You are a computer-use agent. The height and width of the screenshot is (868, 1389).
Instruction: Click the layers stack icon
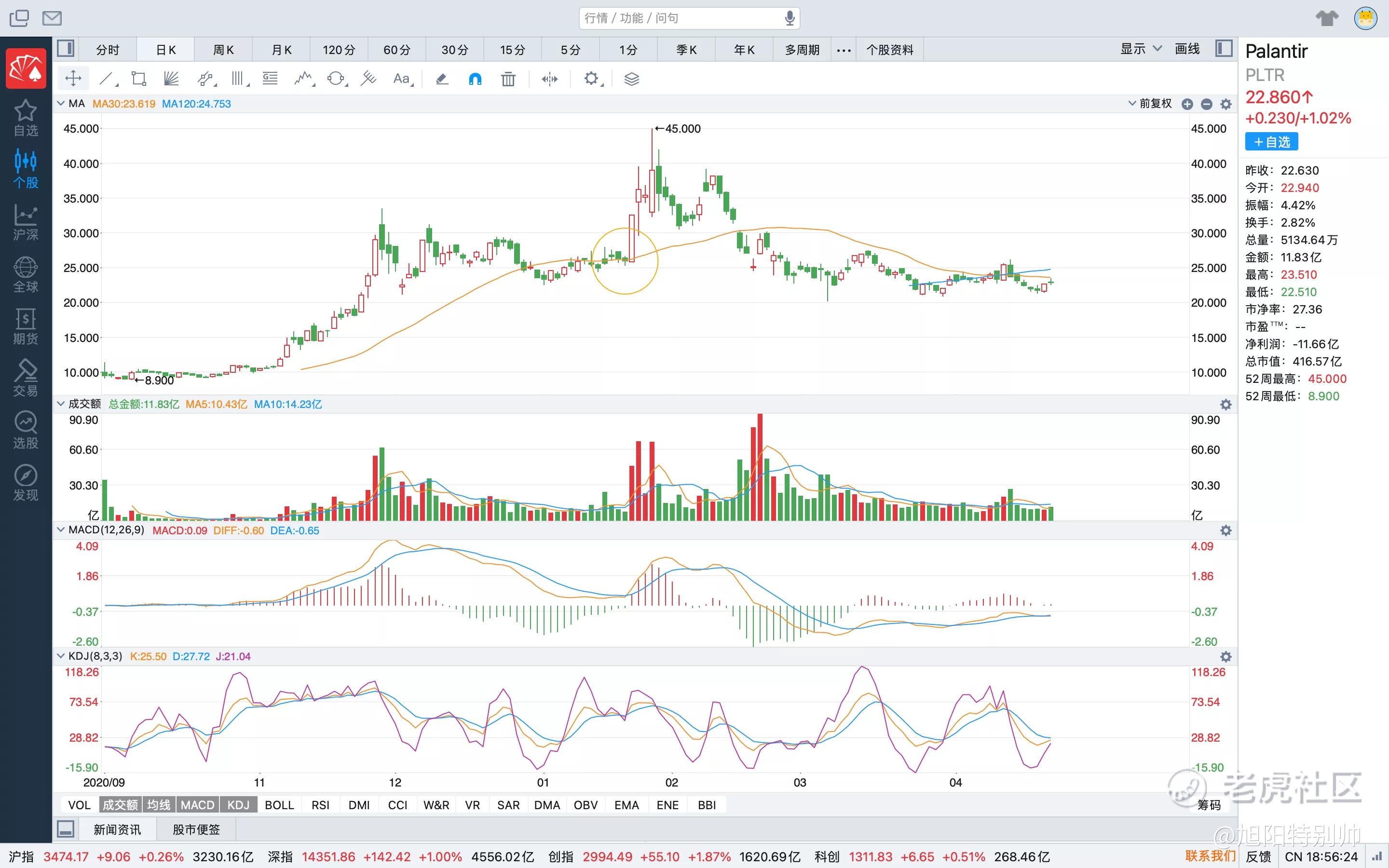631,79
